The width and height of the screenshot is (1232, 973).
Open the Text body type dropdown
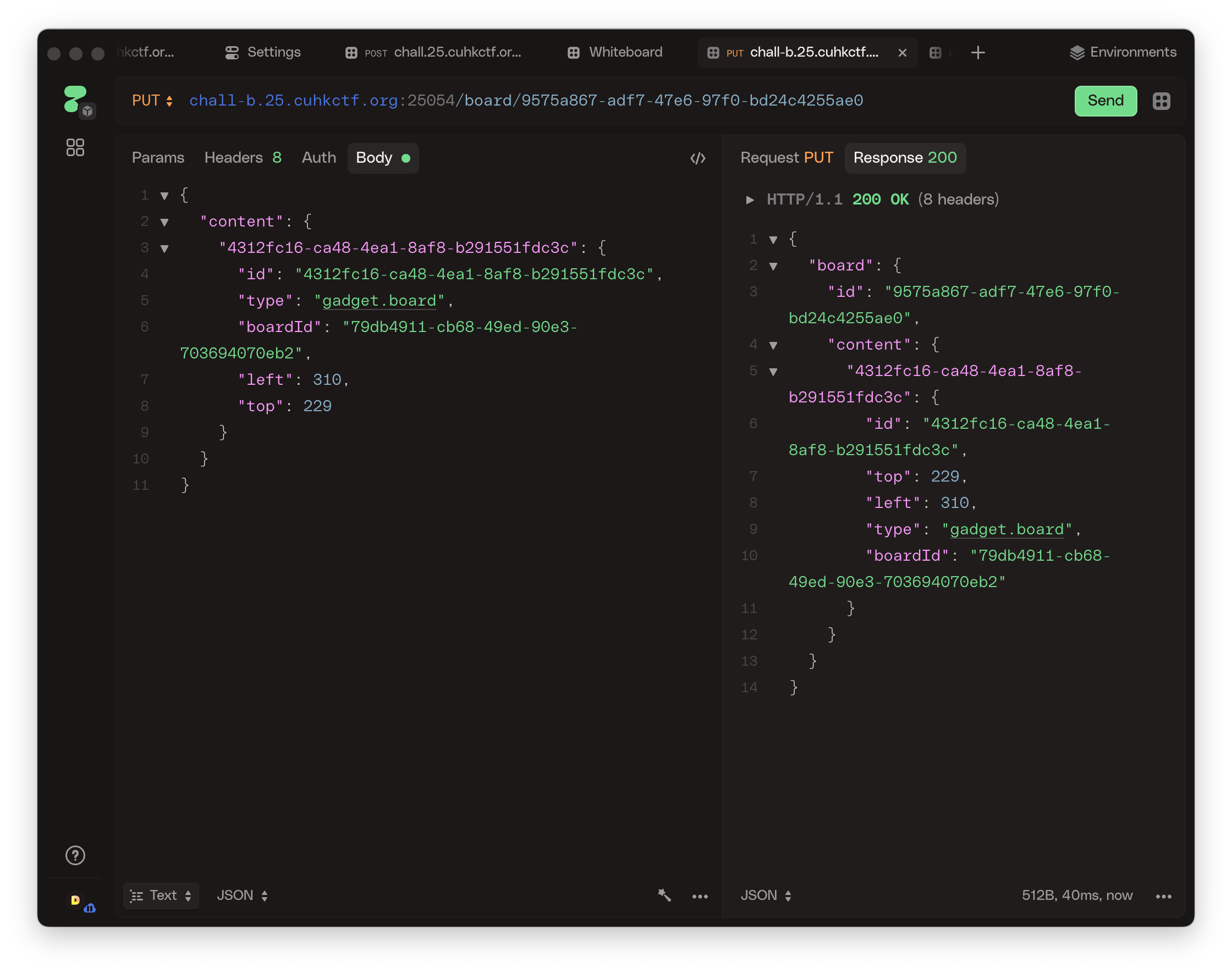(161, 895)
